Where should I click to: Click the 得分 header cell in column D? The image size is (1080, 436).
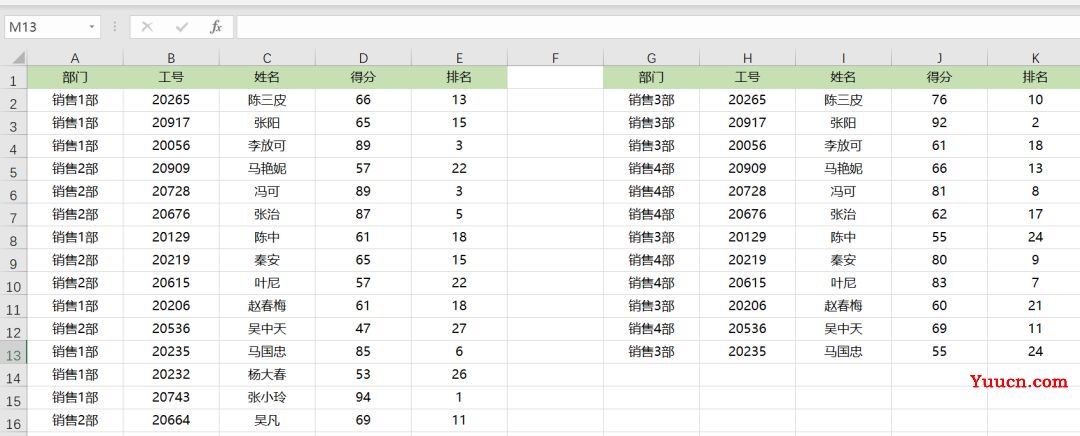tap(363, 77)
